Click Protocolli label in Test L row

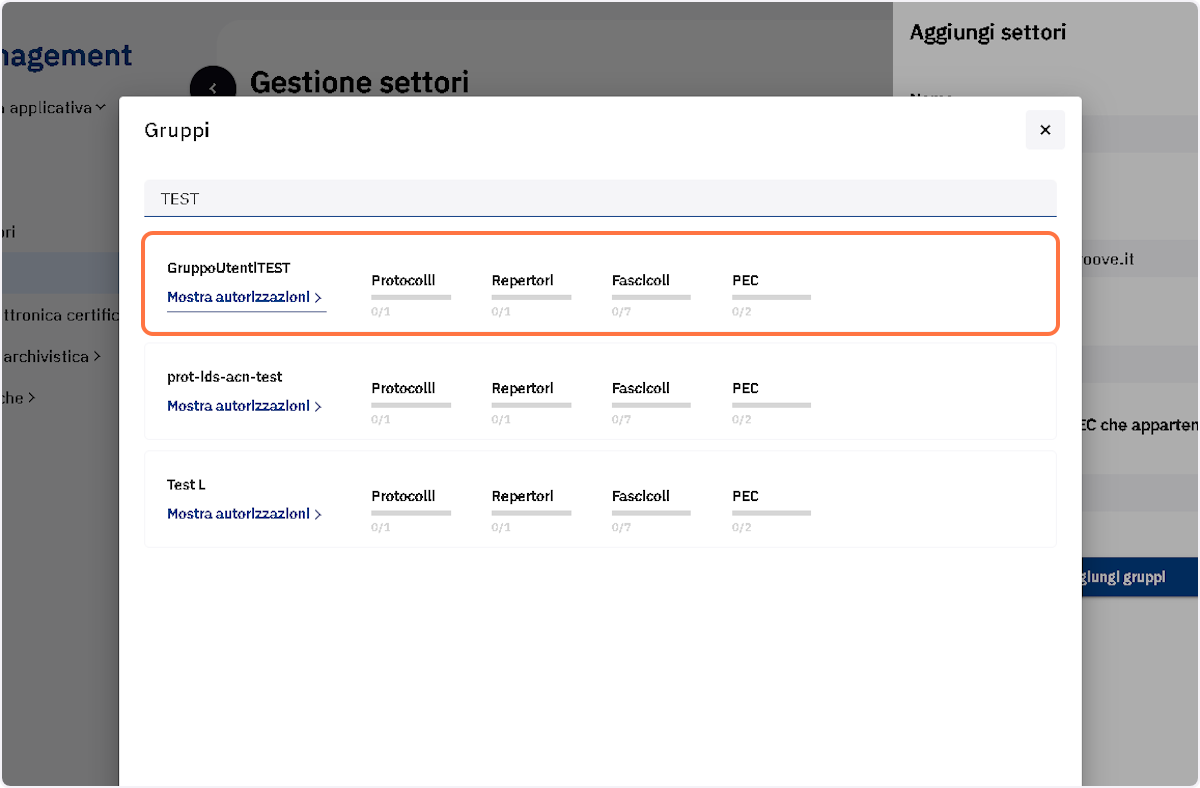[x=403, y=496]
